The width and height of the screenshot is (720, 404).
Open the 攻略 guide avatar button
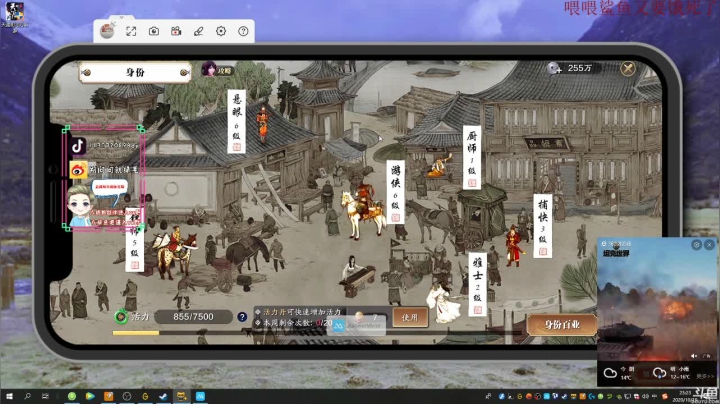(217, 70)
